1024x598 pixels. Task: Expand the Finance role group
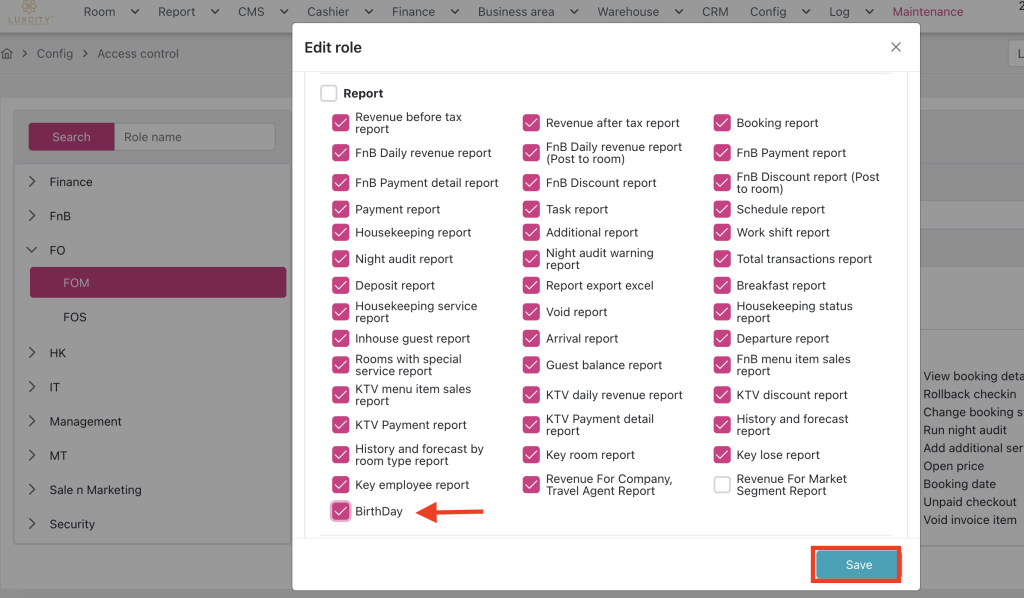pos(33,182)
